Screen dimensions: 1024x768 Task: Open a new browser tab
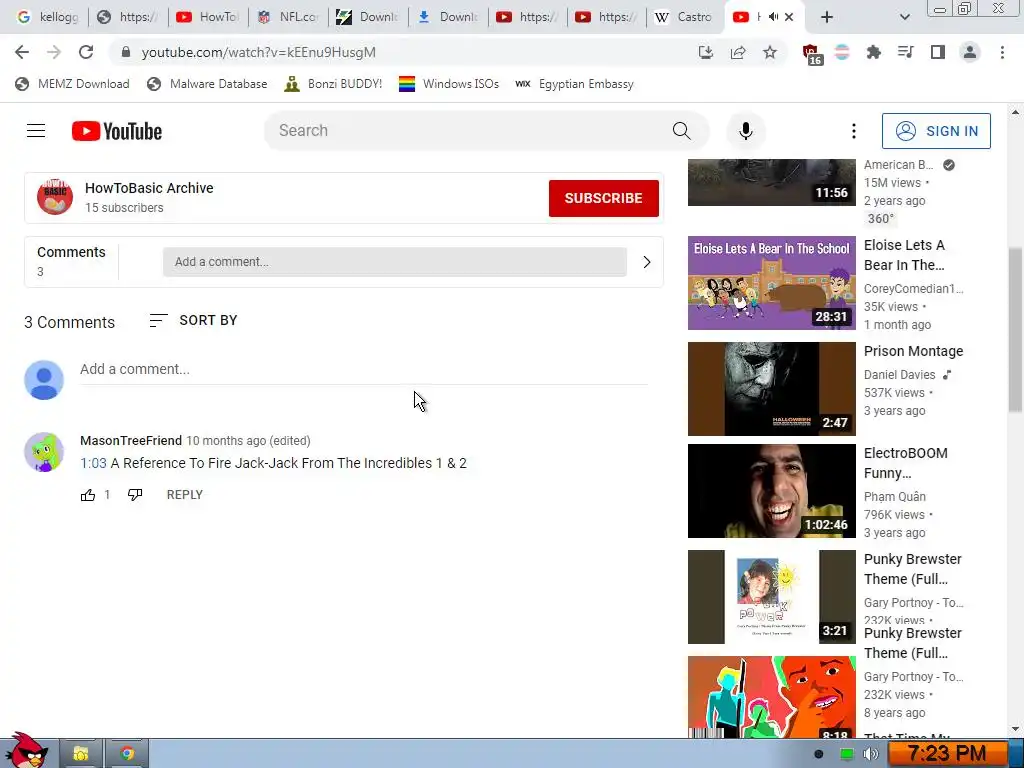[x=826, y=17]
